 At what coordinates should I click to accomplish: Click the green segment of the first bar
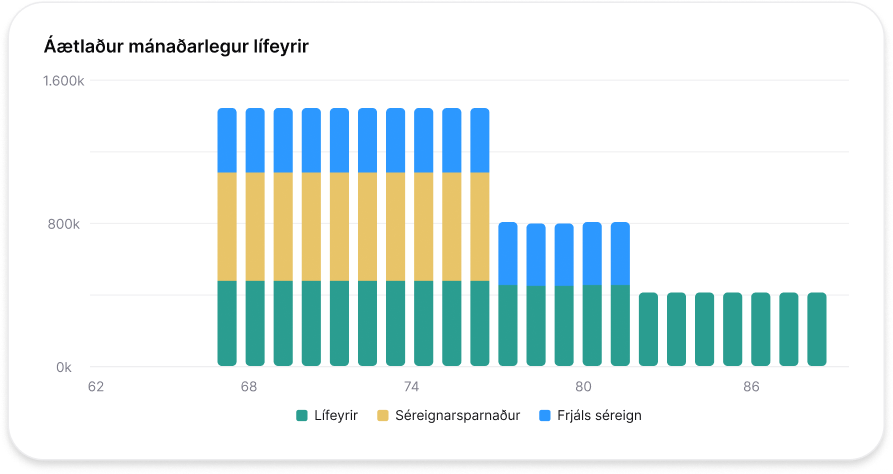227,323
